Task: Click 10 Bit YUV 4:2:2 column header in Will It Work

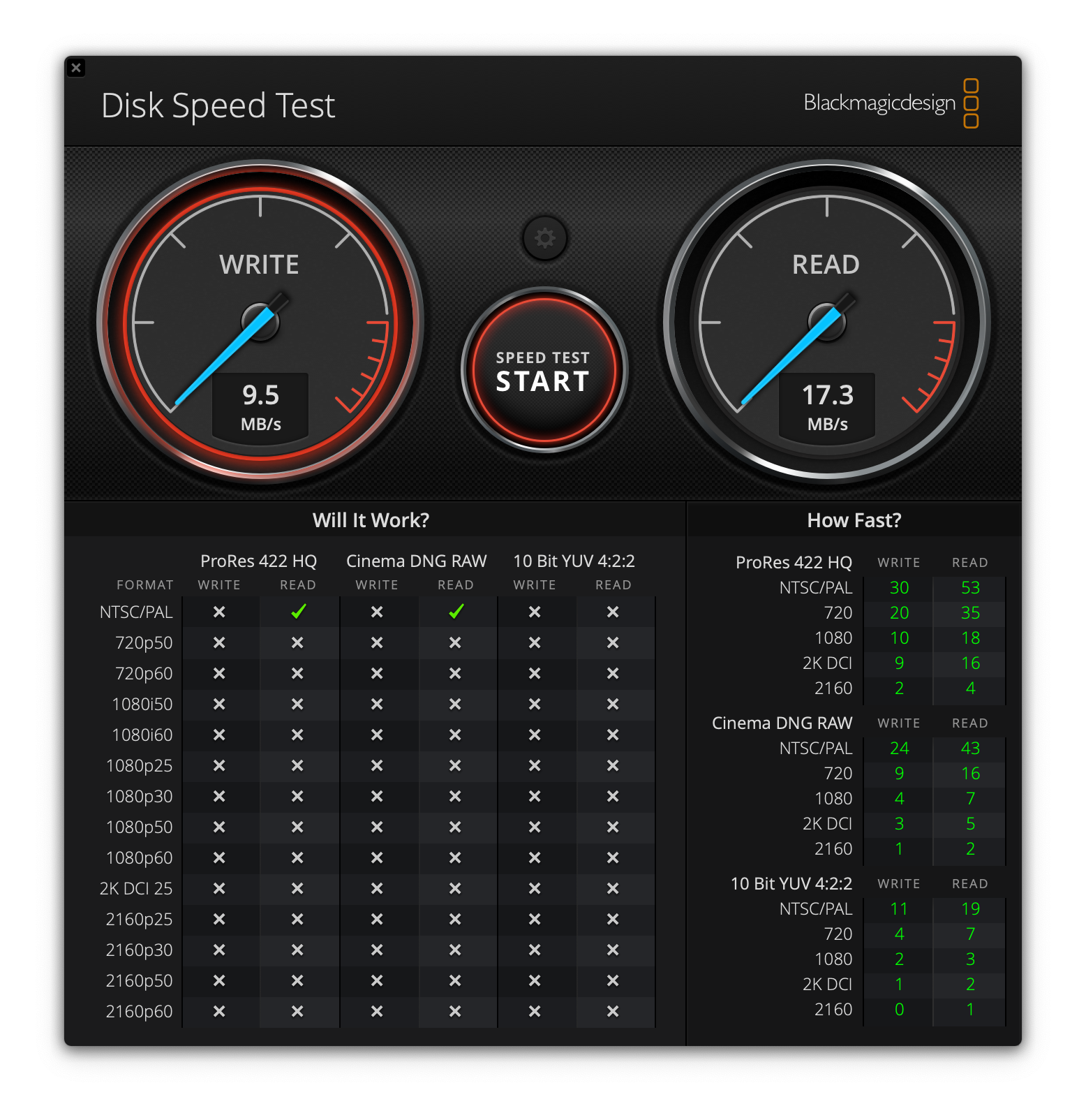Action: pos(574,561)
